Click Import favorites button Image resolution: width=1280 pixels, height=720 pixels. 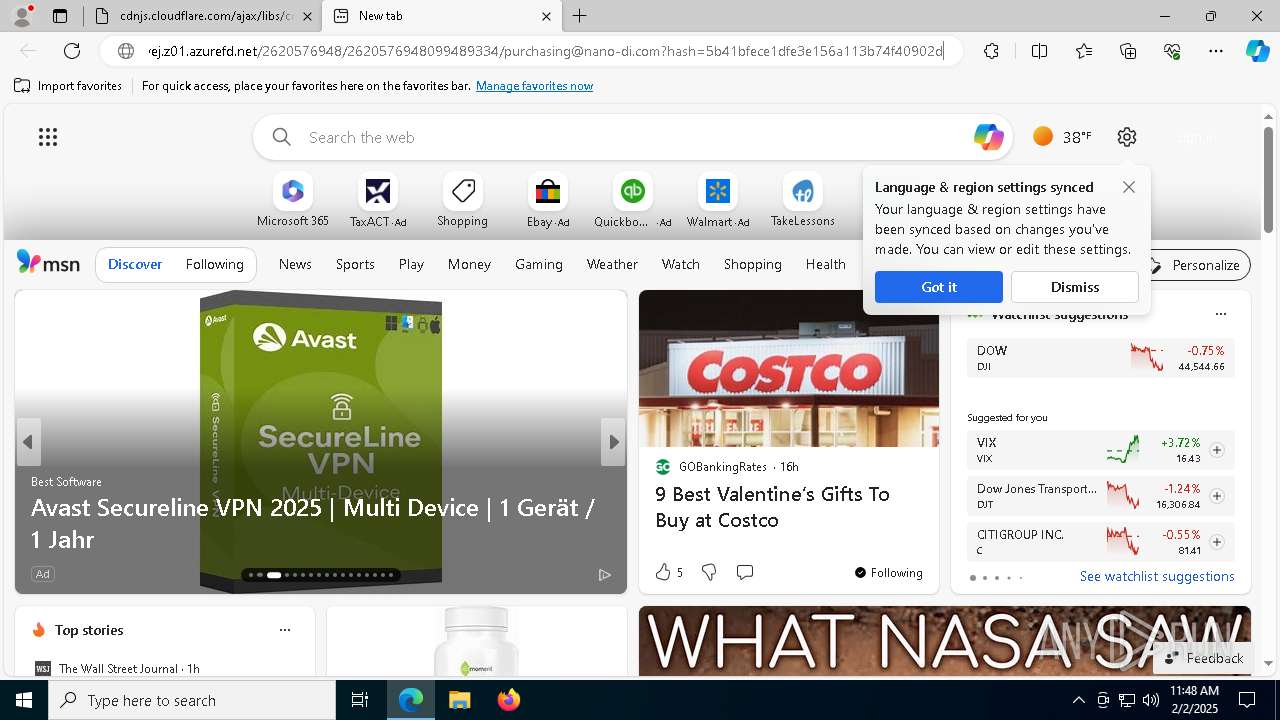pos(68,86)
